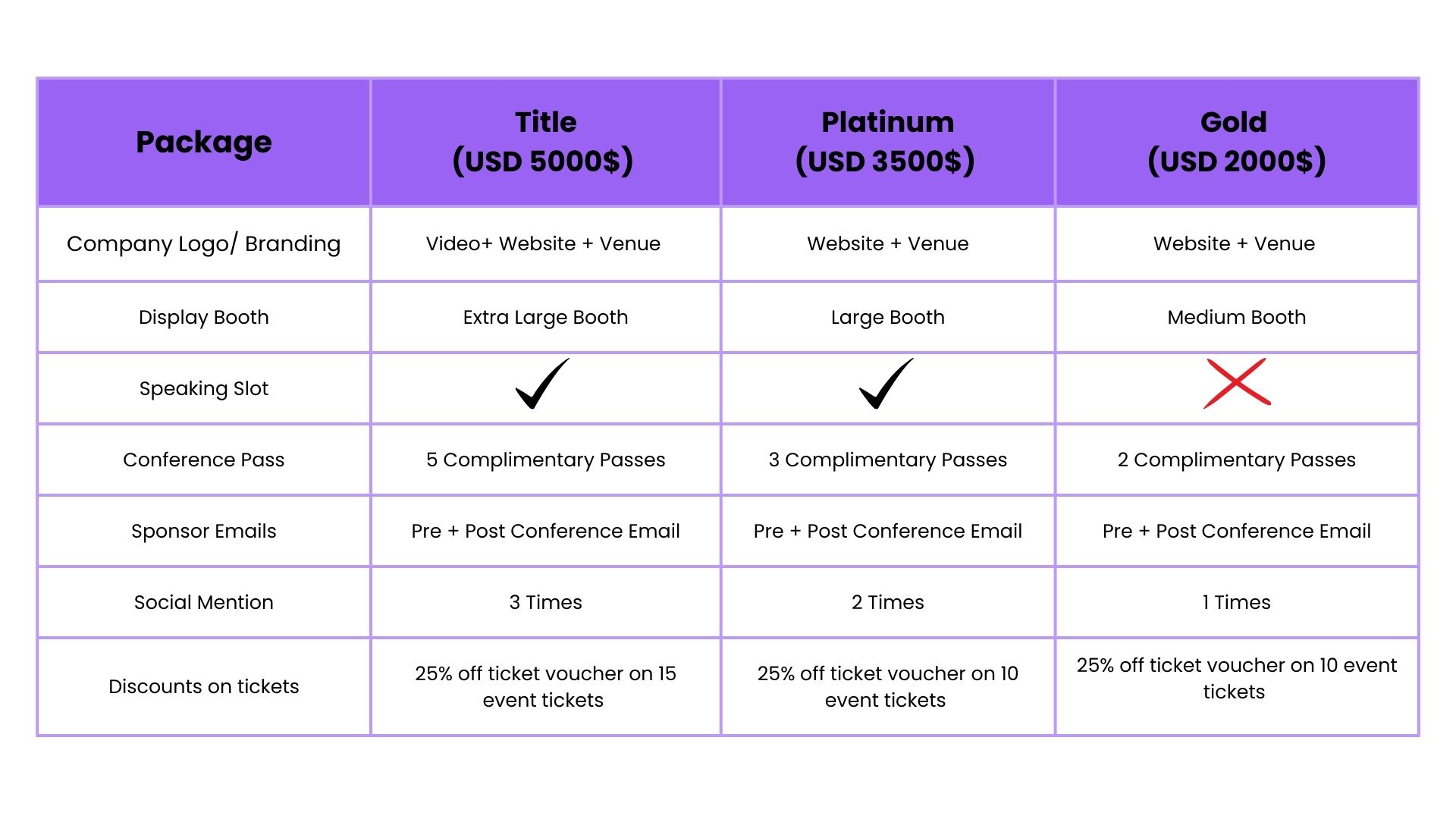1456x819 pixels.
Task: Click the red X under Gold
Action: 1237,384
